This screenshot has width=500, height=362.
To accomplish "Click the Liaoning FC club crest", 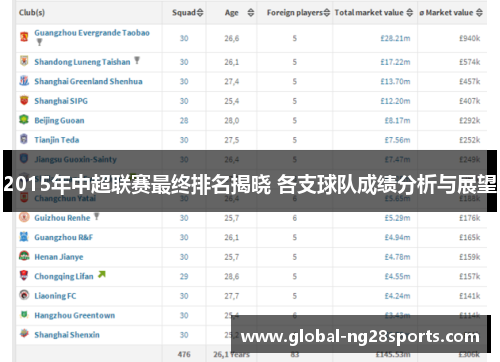I will [24, 295].
